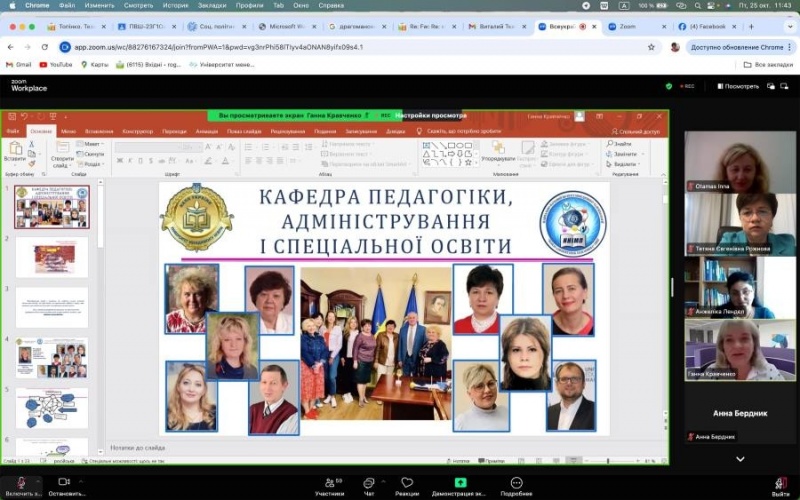The image size is (800, 500).
Task: Open Reactions heart icon
Action: coord(407,483)
